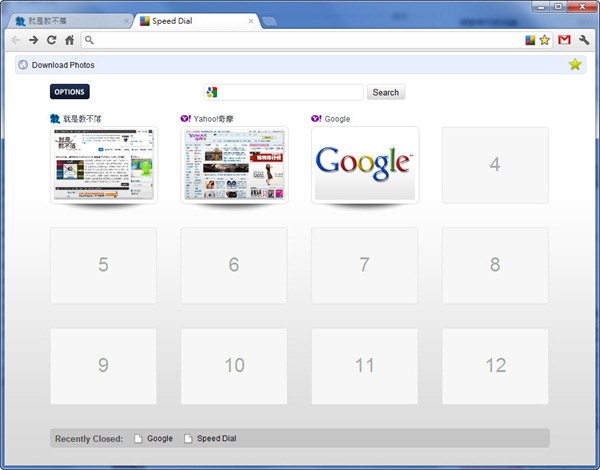Maximize the browser window
This screenshot has width=600, height=470.
tap(558, 7)
